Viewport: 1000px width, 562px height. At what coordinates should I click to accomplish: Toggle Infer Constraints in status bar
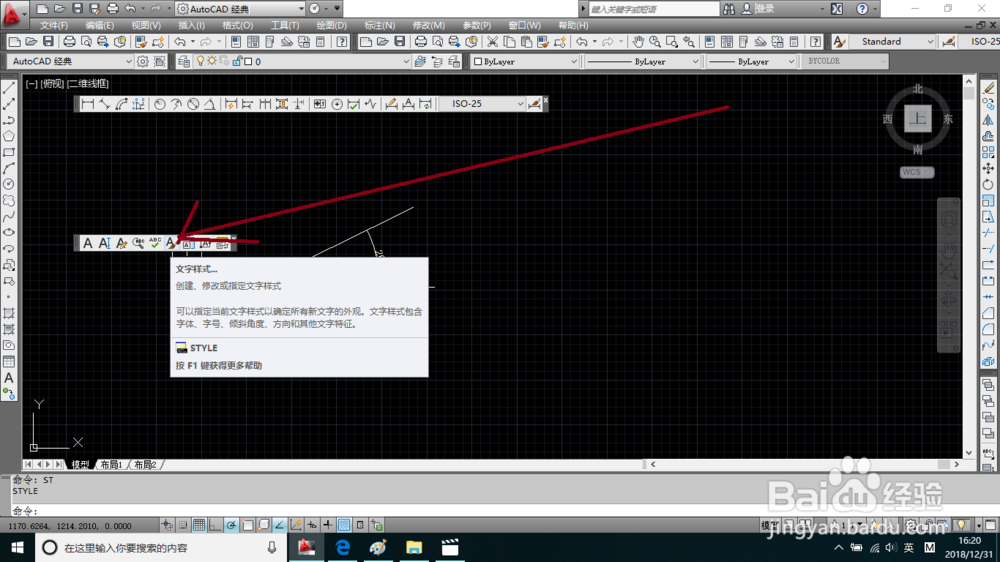(167, 525)
